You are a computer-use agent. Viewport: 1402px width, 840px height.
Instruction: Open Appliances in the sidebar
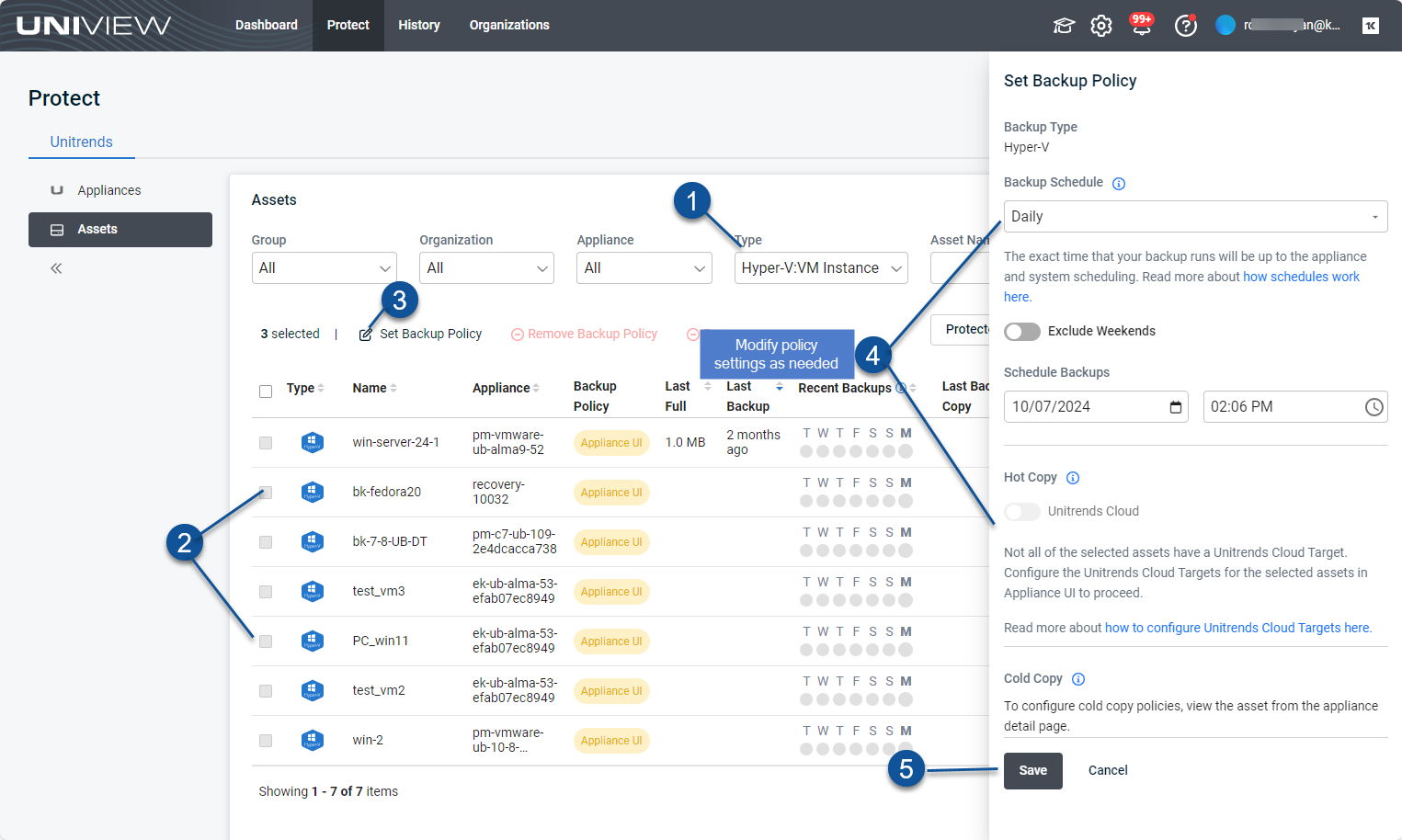pyautogui.click(x=109, y=190)
